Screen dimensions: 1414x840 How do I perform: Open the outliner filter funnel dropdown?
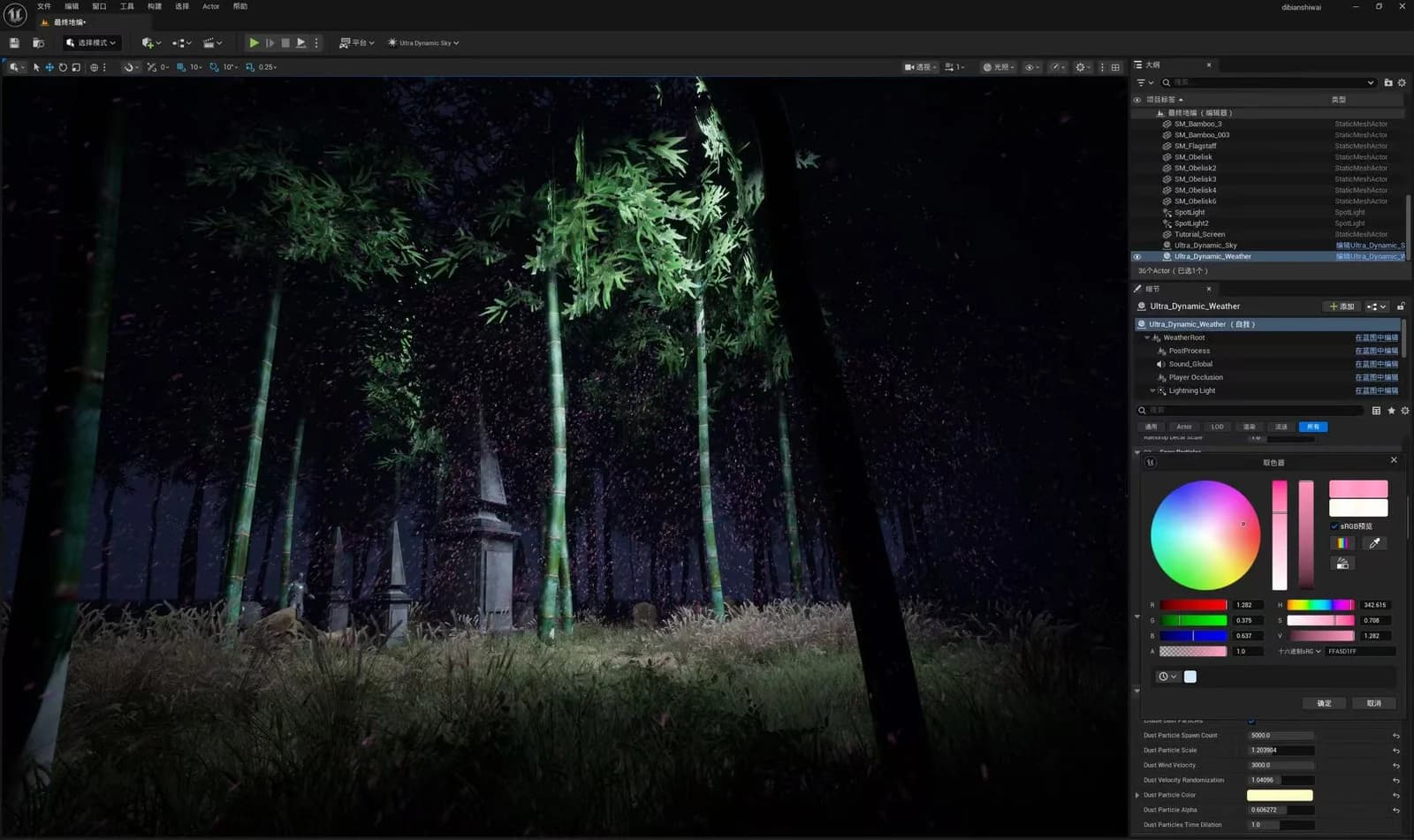pyautogui.click(x=1144, y=82)
